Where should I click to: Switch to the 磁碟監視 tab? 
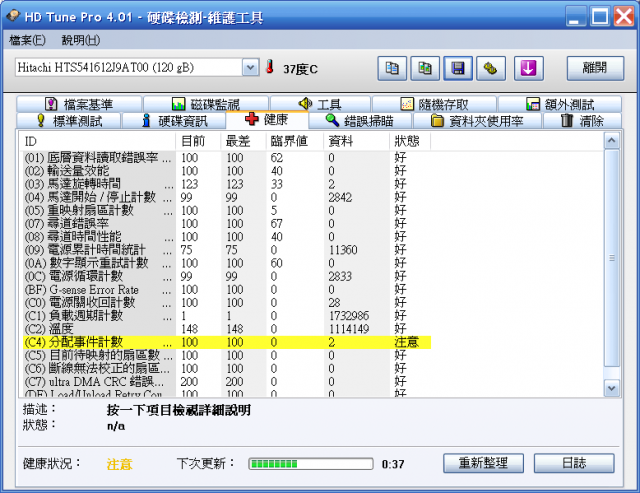(206, 104)
